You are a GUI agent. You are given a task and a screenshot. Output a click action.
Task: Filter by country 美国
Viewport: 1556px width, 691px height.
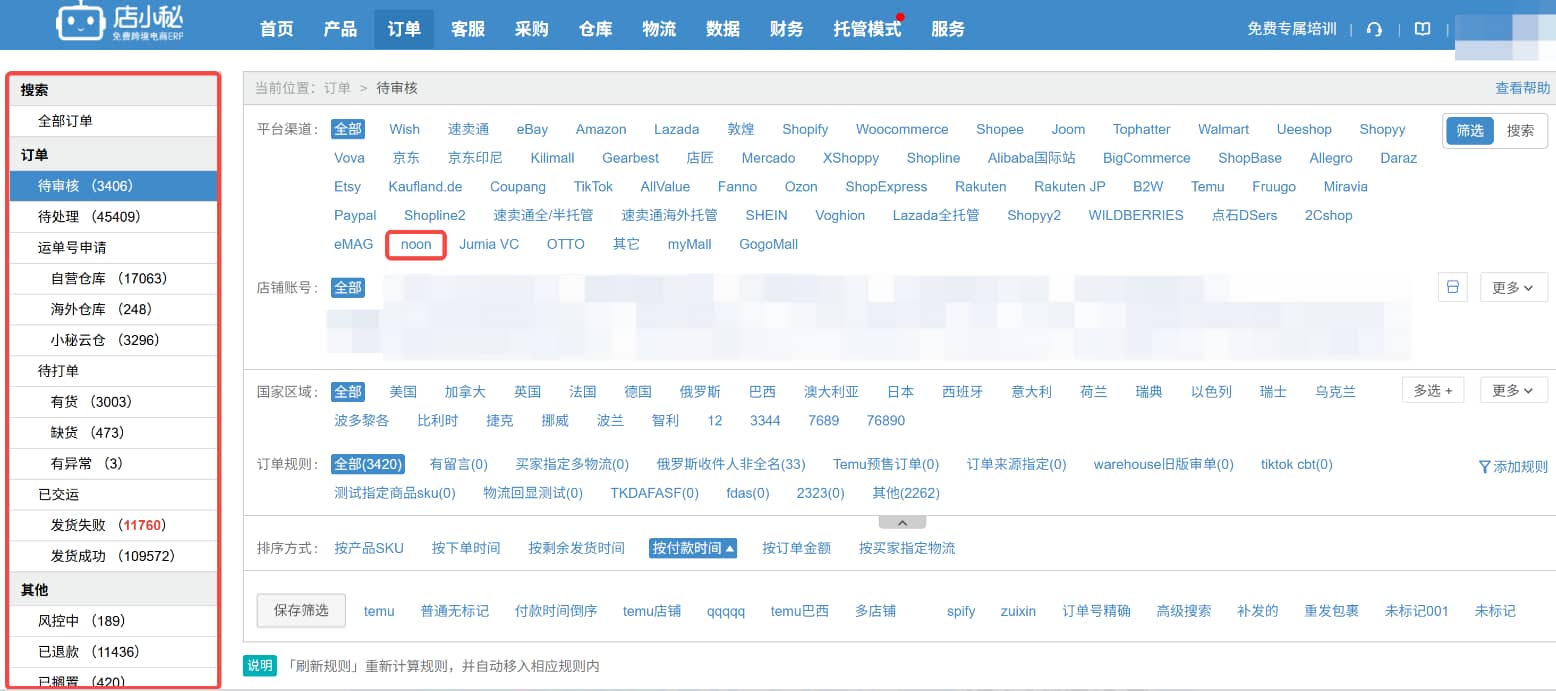pos(403,392)
